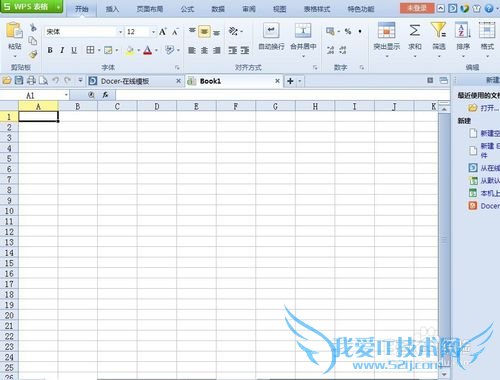
Task: Switch to the 公式 (Formulas) ribbon tab
Action: (x=187, y=9)
